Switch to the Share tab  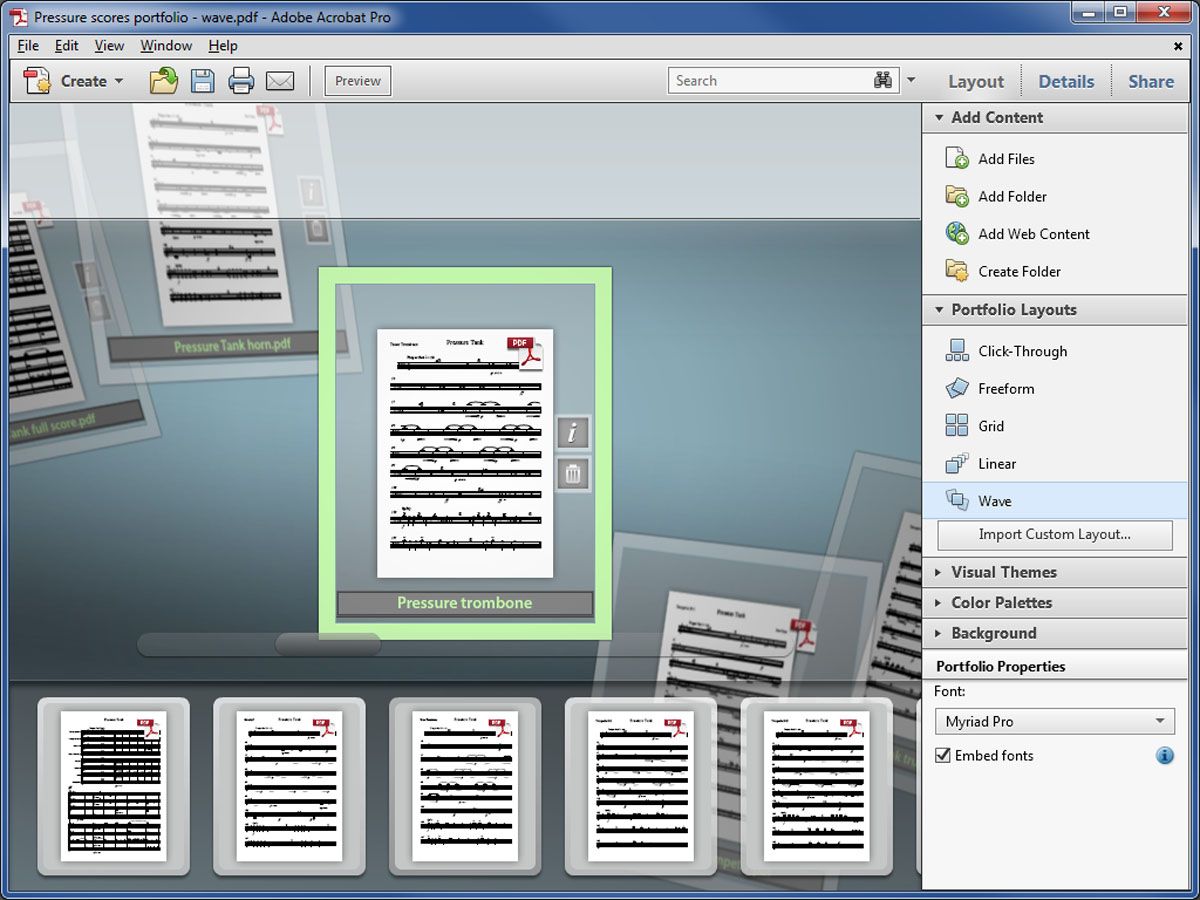(1151, 82)
